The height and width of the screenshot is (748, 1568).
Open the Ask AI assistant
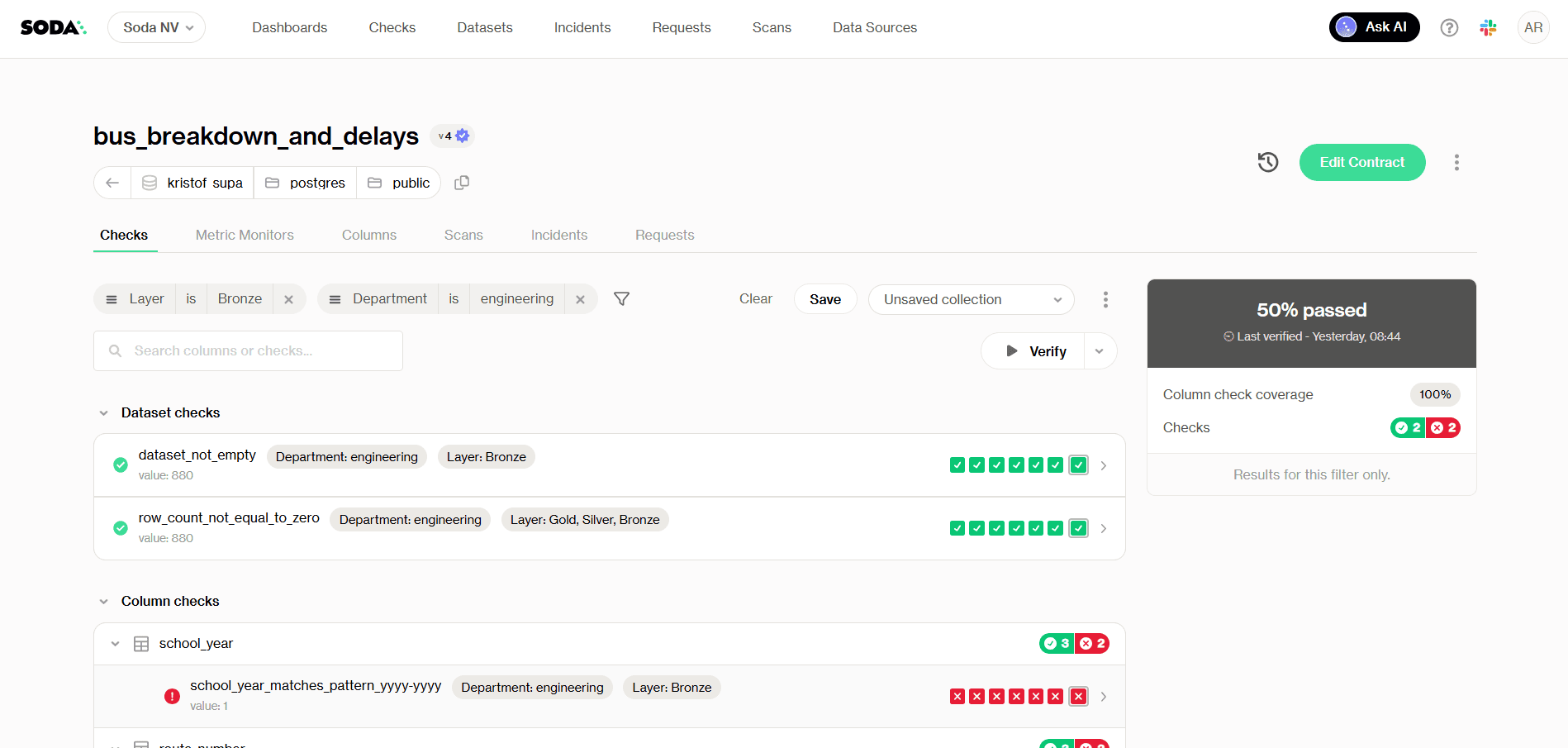pyautogui.click(x=1374, y=26)
